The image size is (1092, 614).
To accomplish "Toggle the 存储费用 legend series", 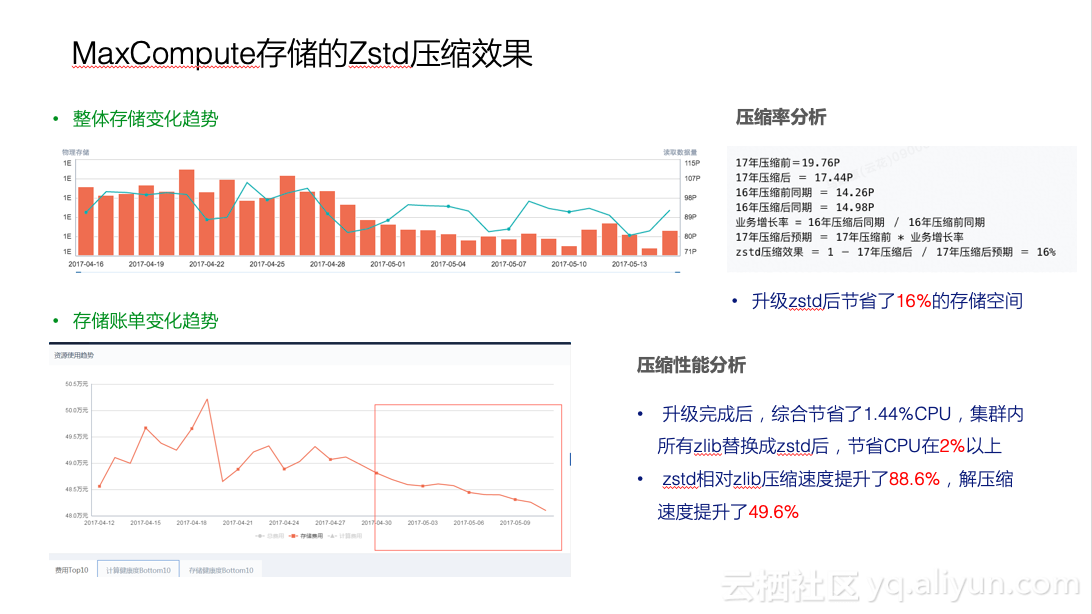I will point(306,536).
